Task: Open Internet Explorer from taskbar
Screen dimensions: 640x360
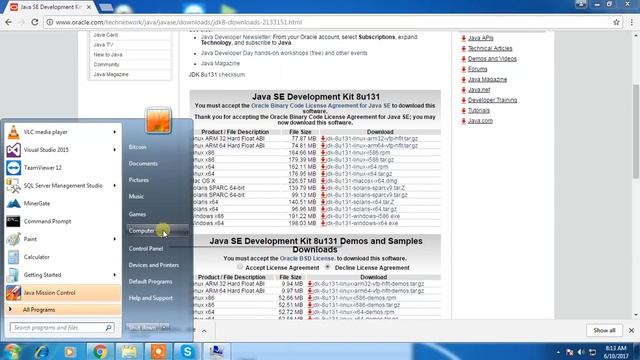Action: [x=42, y=351]
